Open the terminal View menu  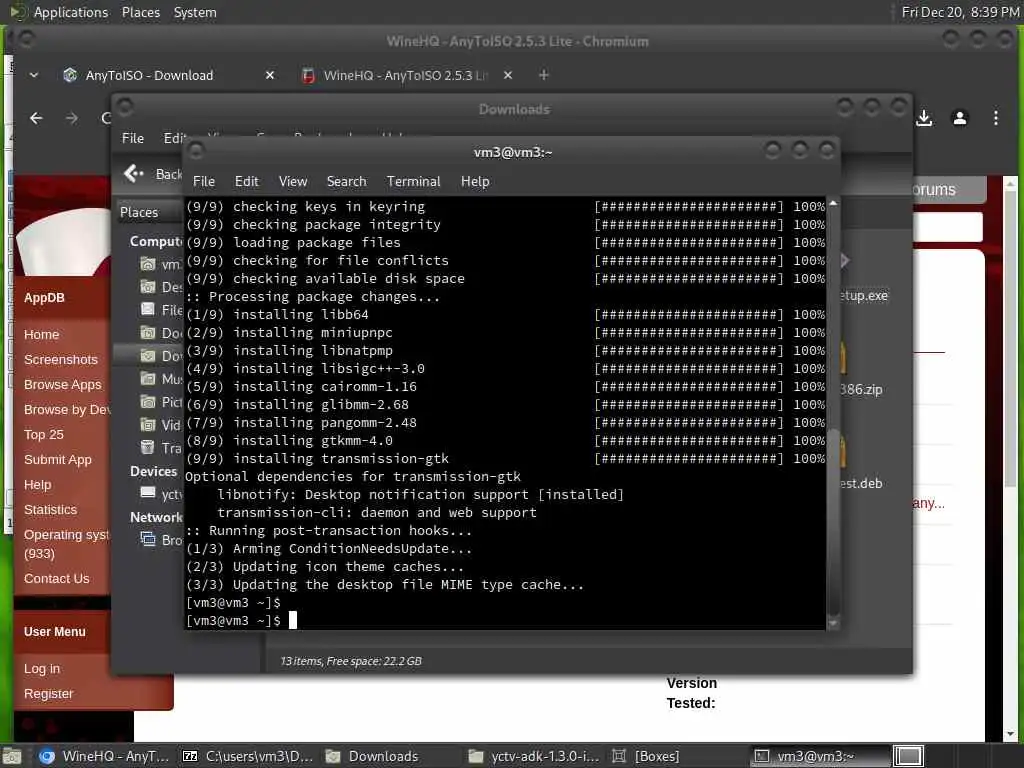293,182
